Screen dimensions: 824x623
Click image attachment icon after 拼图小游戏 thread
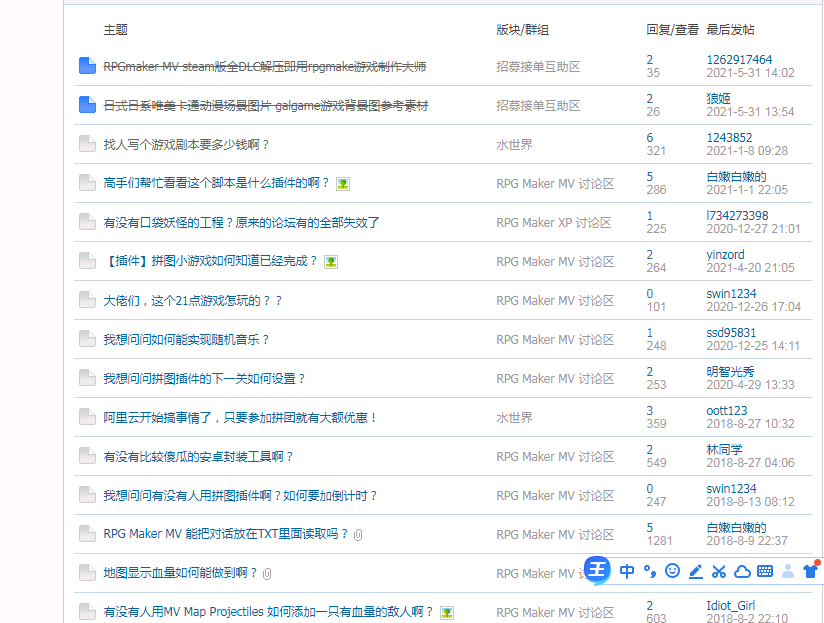point(331,262)
